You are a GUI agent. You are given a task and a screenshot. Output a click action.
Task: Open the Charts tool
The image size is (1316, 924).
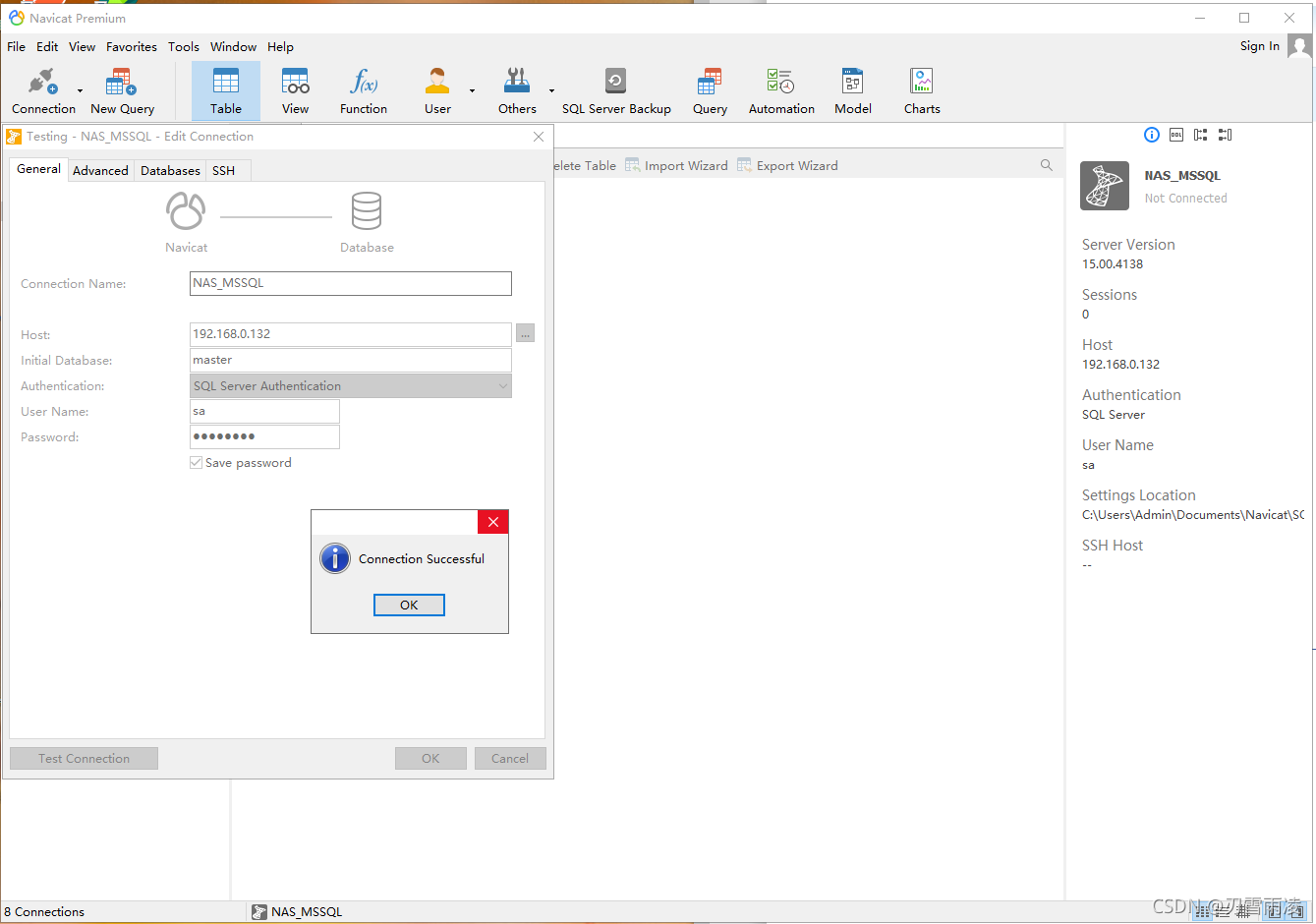coord(922,91)
